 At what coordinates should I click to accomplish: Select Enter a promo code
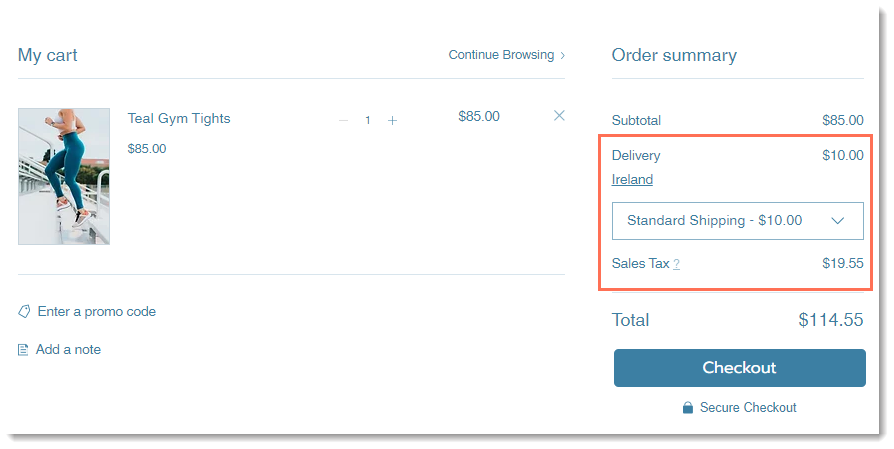point(97,312)
